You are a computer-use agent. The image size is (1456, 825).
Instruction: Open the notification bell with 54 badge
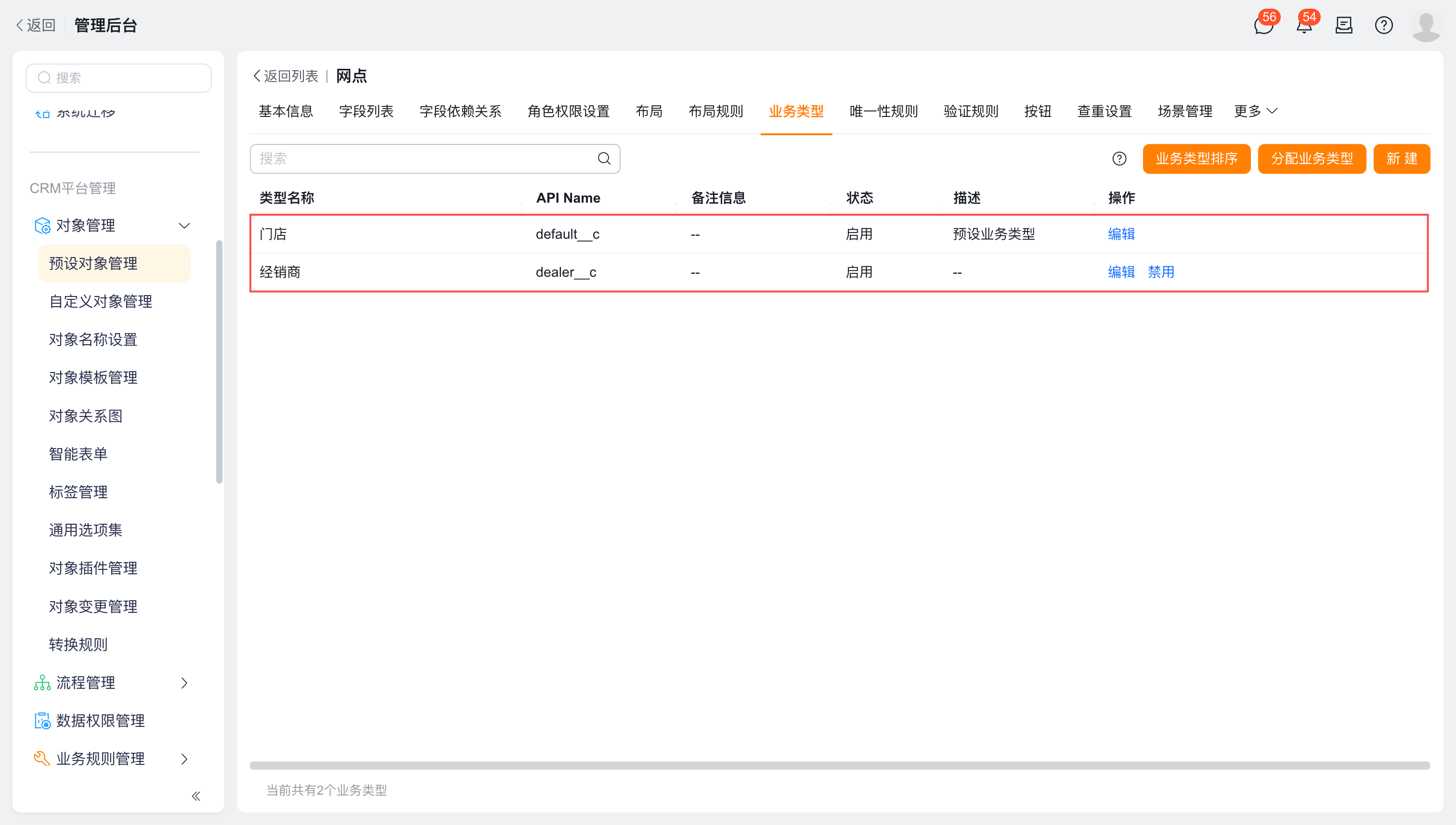tap(1304, 26)
